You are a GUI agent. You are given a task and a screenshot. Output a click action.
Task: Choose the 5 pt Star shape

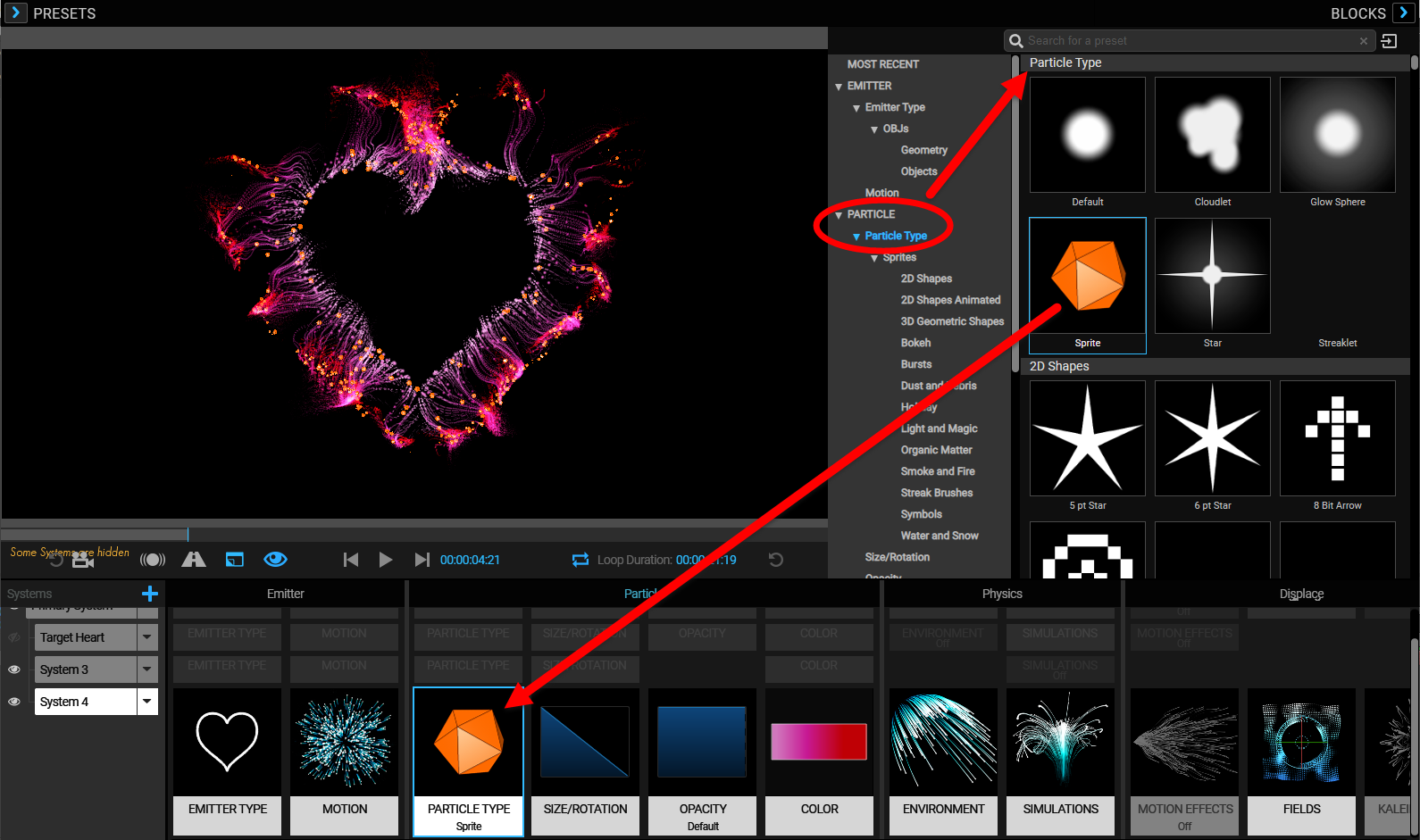click(1088, 438)
